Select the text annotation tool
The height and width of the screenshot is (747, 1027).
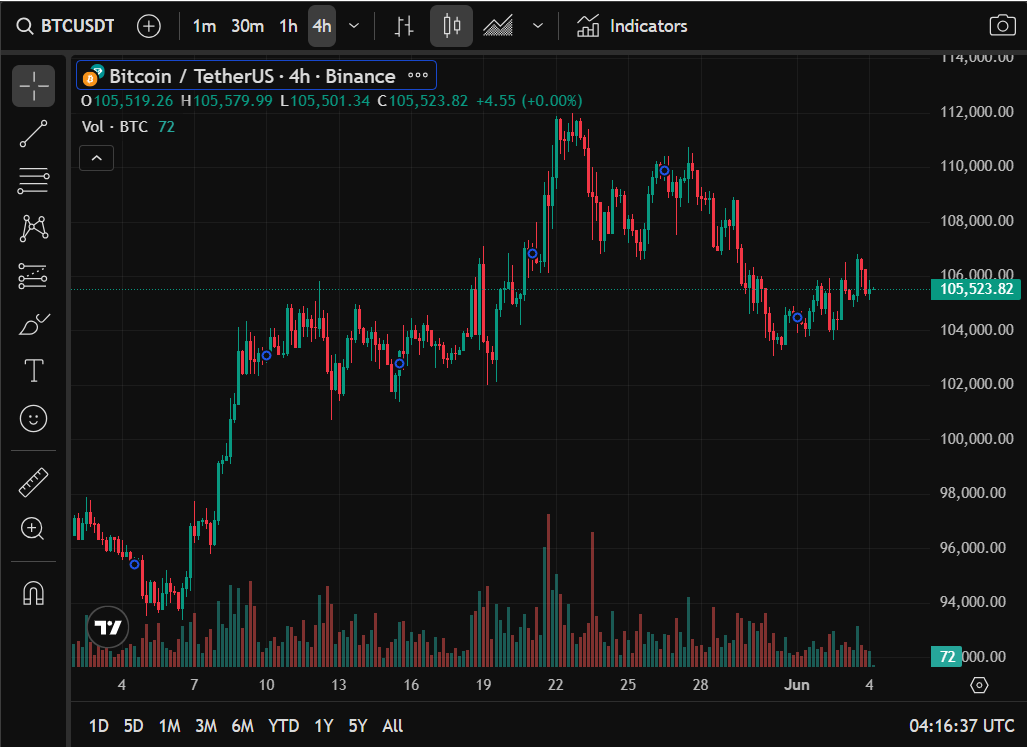coord(33,371)
